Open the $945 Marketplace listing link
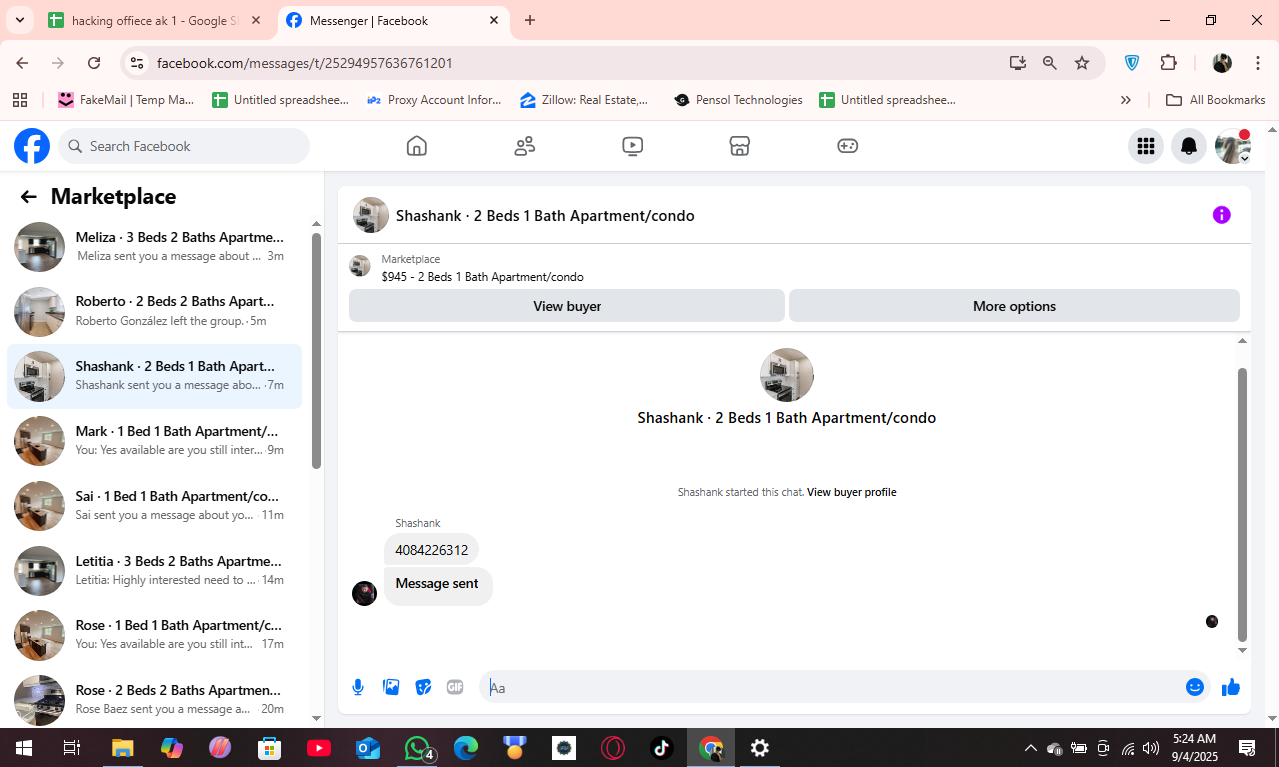This screenshot has height=767, width=1279. 482,277
